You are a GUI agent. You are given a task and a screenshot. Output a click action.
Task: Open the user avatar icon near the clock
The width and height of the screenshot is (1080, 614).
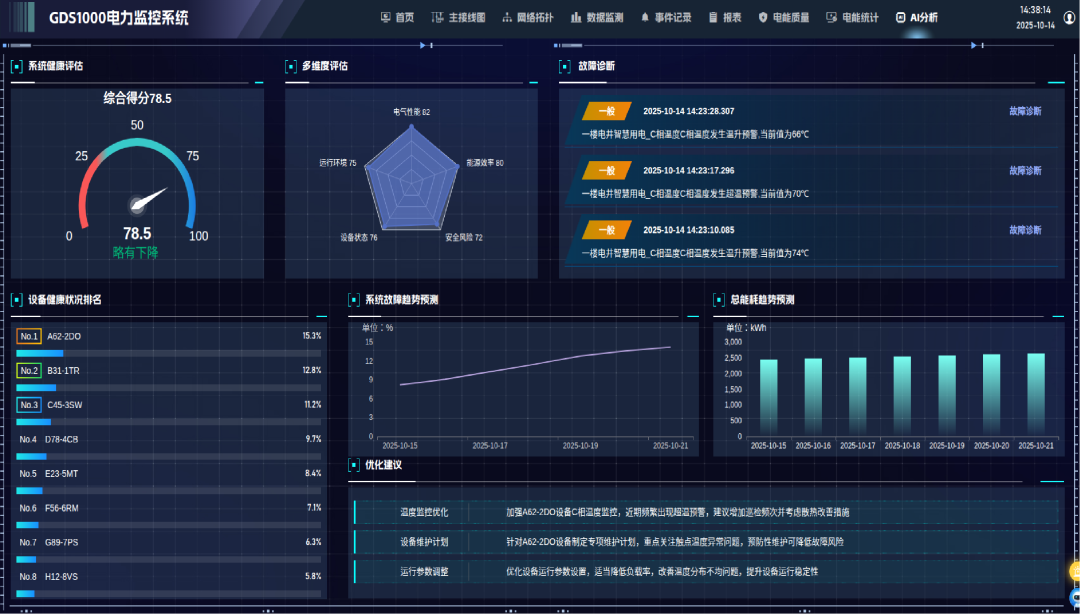pyautogui.click(x=1070, y=18)
